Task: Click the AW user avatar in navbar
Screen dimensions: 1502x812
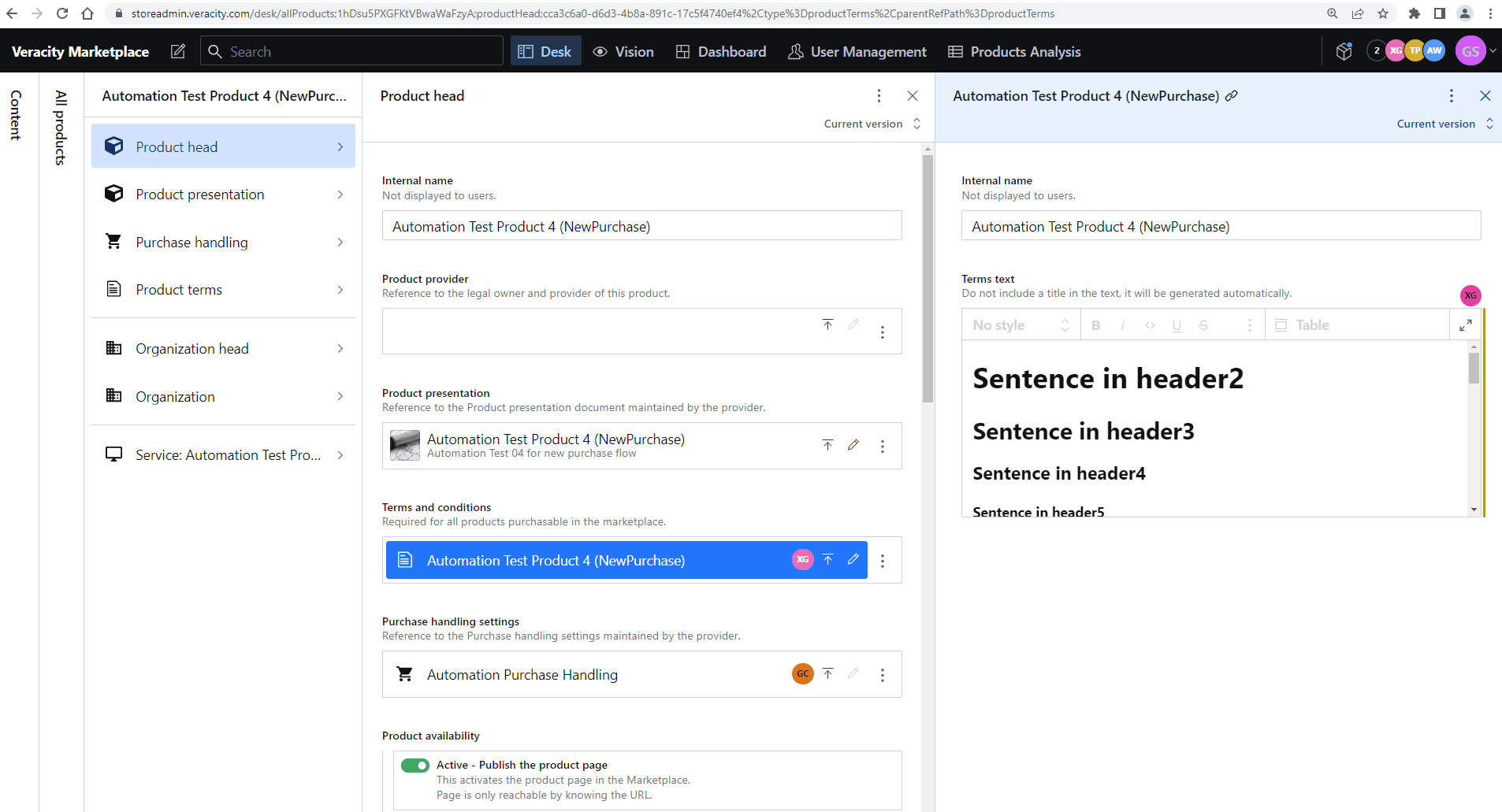Action: tap(1434, 50)
